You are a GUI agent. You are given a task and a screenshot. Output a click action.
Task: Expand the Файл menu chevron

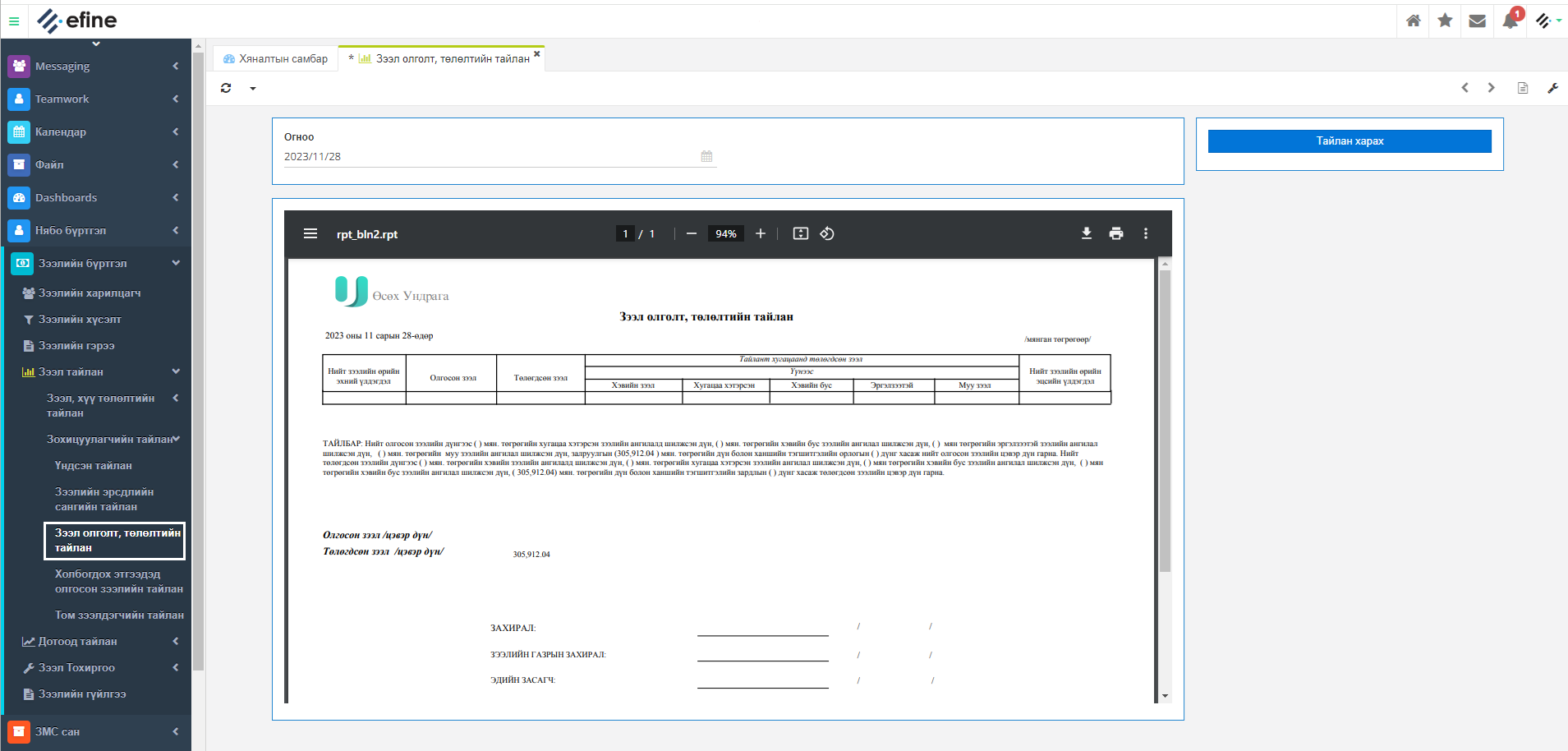(176, 164)
